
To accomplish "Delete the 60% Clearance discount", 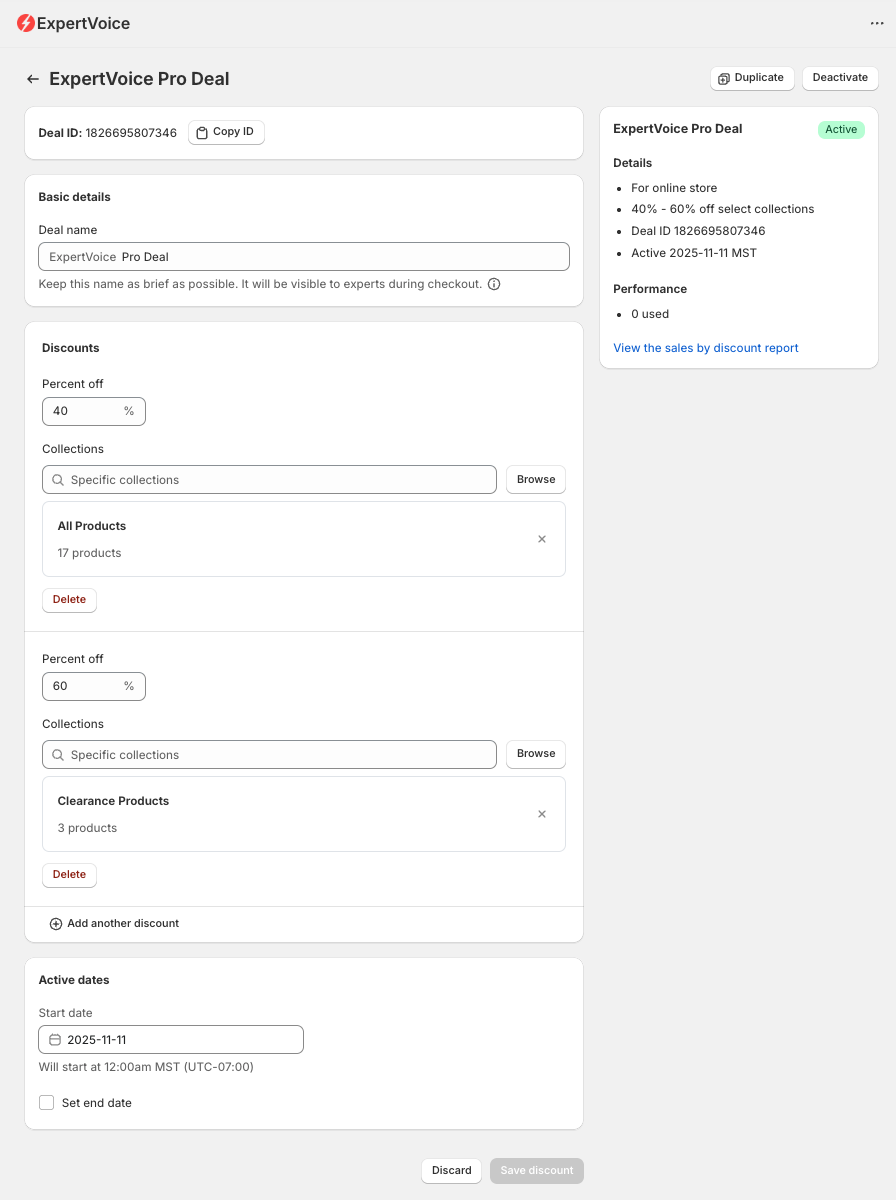I will pyautogui.click(x=69, y=875).
